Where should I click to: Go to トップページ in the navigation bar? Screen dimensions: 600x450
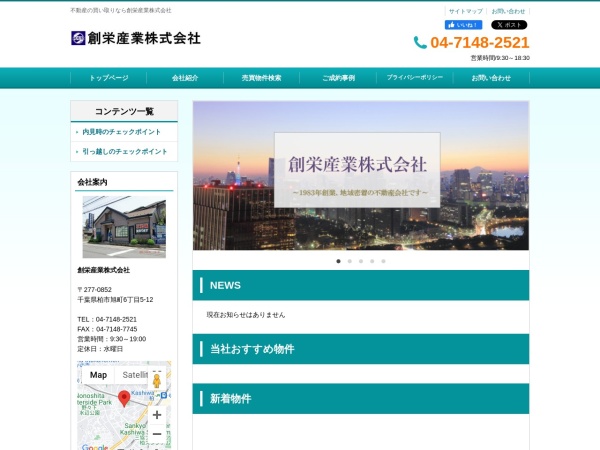109,78
